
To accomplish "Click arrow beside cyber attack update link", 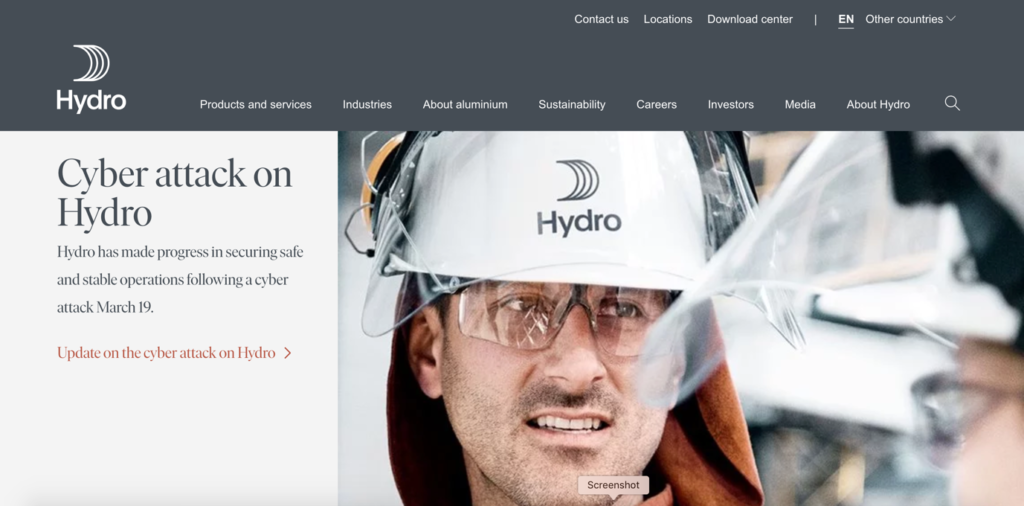I will coord(287,353).
